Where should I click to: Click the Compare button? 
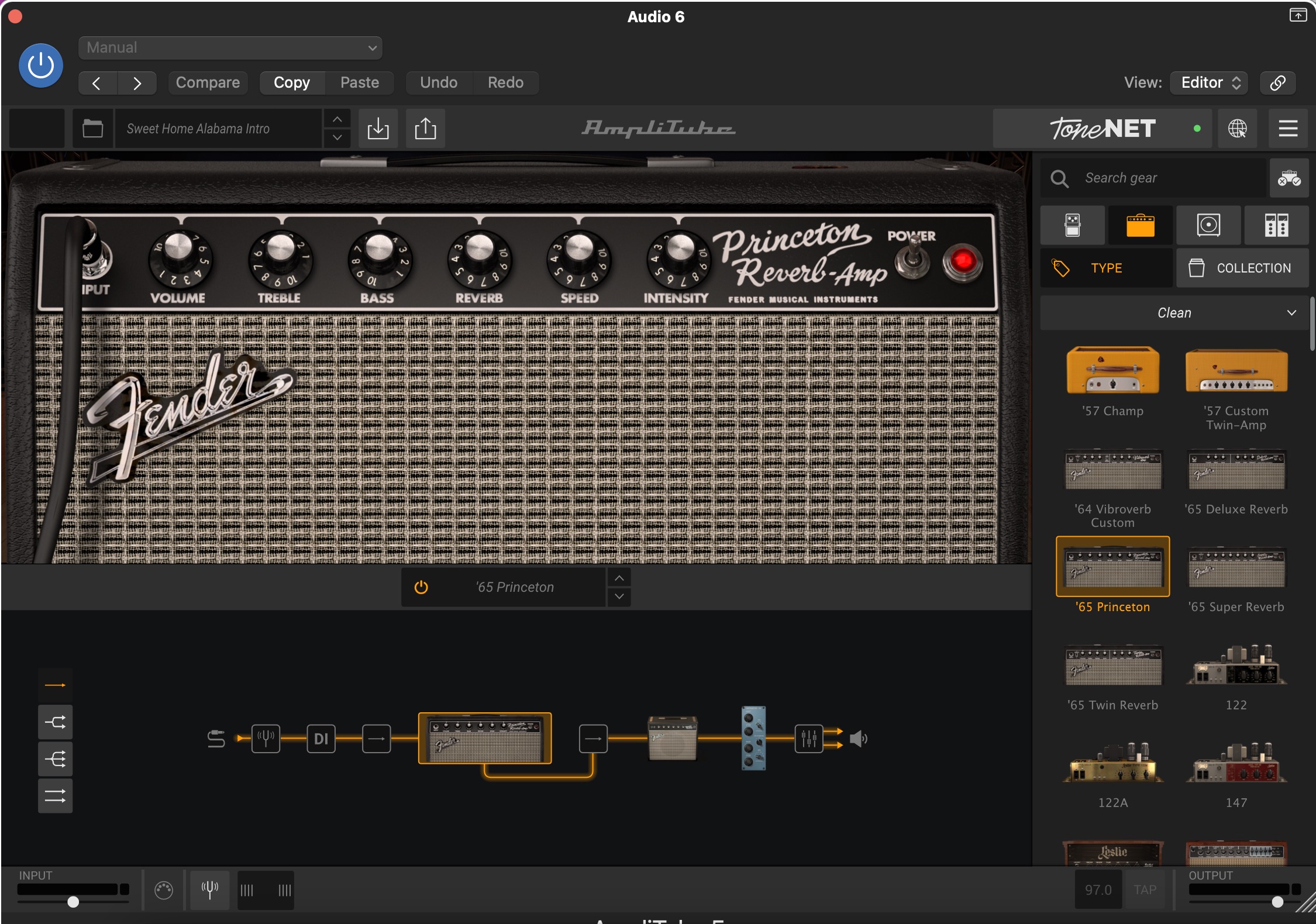pyautogui.click(x=208, y=82)
